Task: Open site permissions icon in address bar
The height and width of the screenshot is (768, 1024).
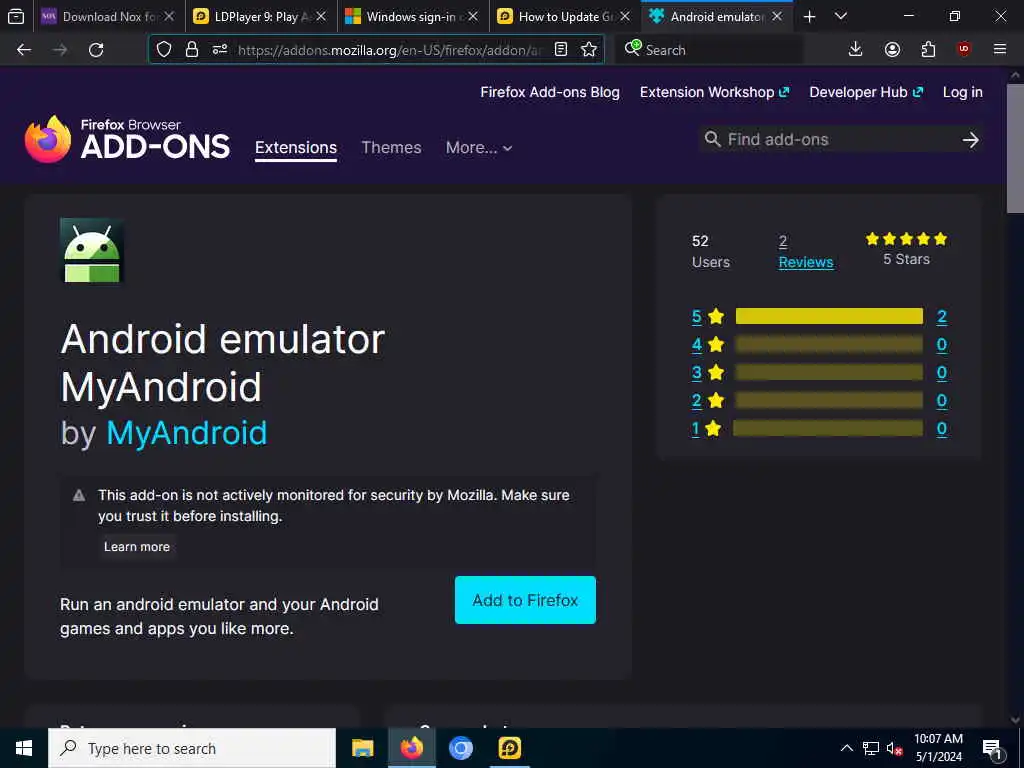Action: pyautogui.click(x=219, y=49)
